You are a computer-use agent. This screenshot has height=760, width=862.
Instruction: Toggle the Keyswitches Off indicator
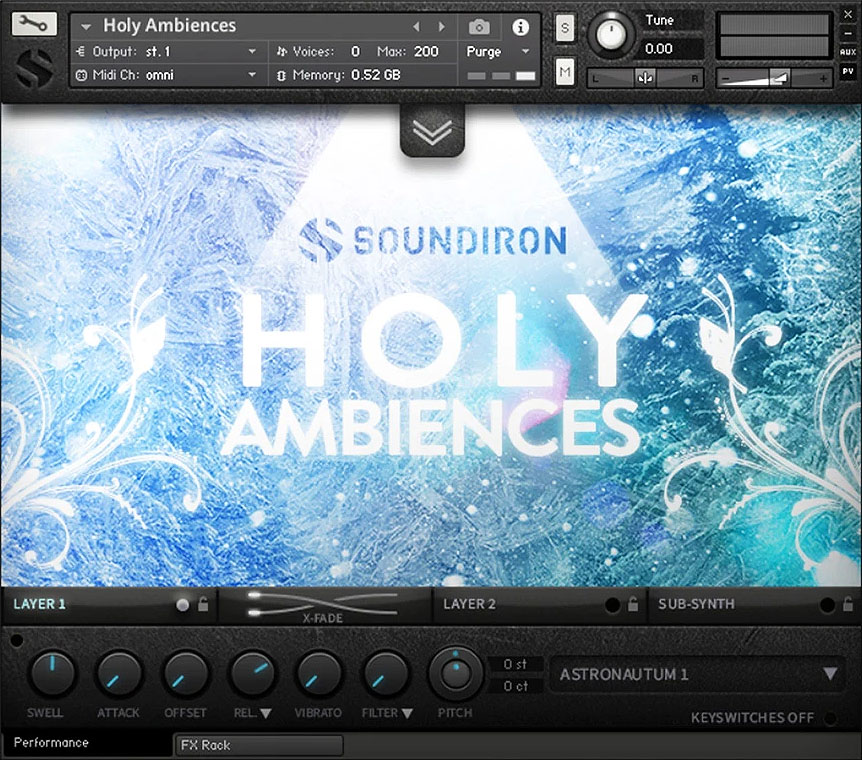(831, 718)
